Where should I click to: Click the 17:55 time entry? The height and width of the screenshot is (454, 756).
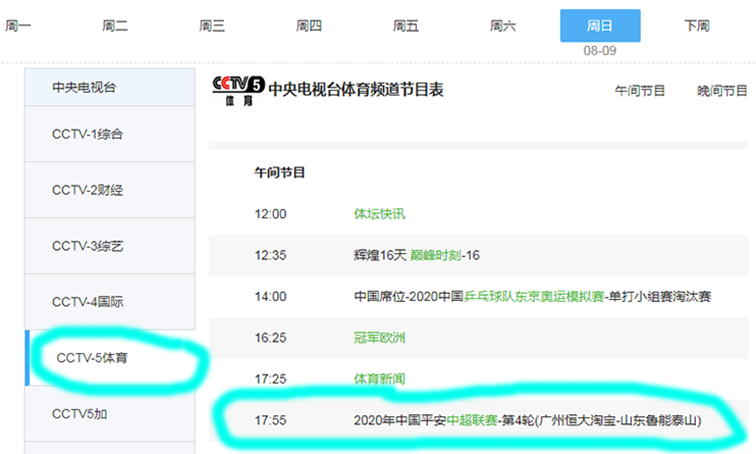point(270,421)
